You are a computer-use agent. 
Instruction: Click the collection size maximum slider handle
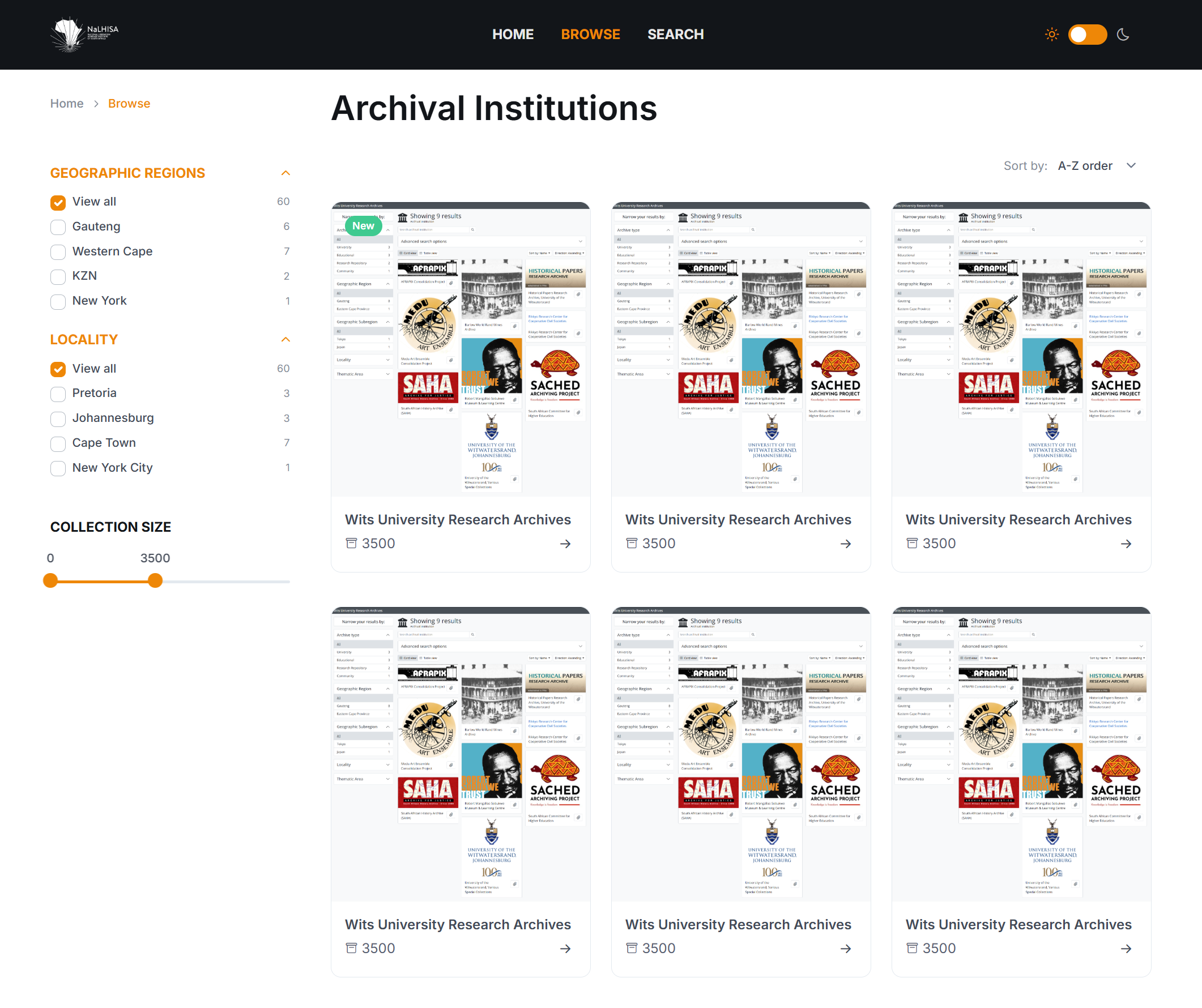pyautogui.click(x=155, y=581)
